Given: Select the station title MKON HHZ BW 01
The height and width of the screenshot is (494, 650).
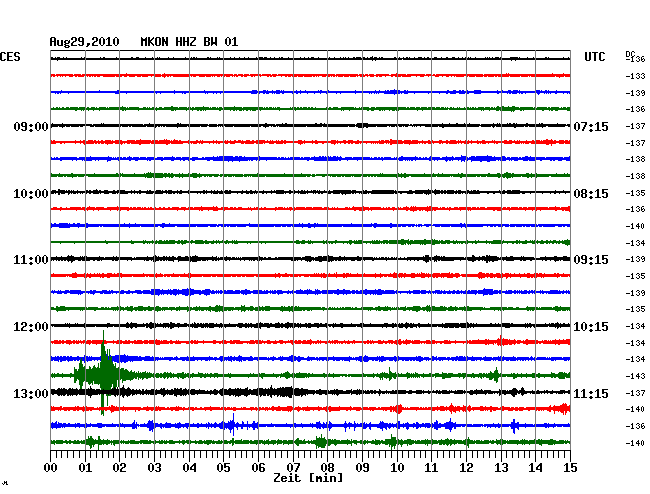Looking at the screenshot, I should 189,42.
